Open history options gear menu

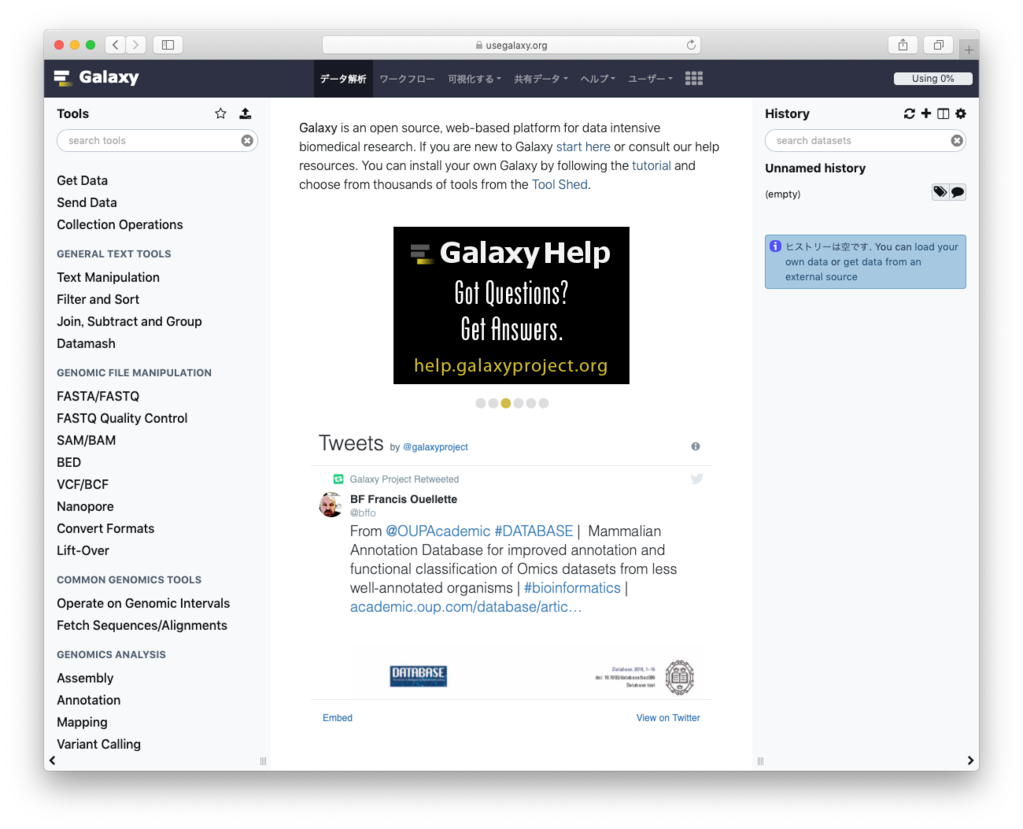coord(960,113)
